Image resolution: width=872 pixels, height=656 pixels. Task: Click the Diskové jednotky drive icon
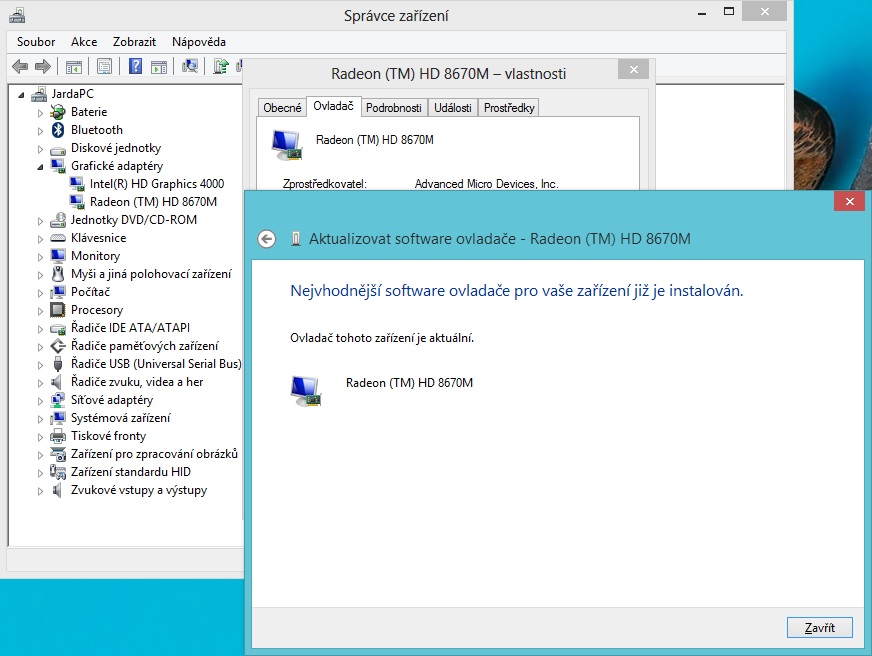(x=57, y=150)
